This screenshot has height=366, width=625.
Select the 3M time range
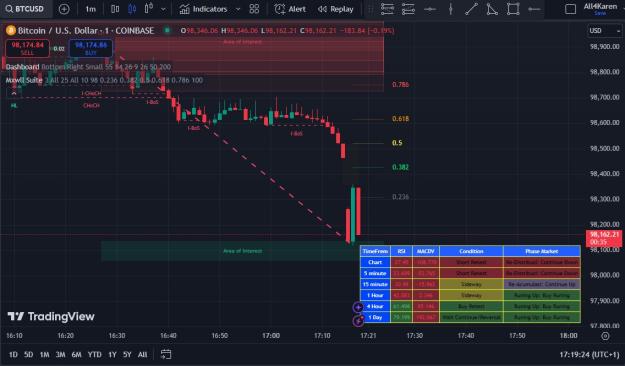click(60, 354)
